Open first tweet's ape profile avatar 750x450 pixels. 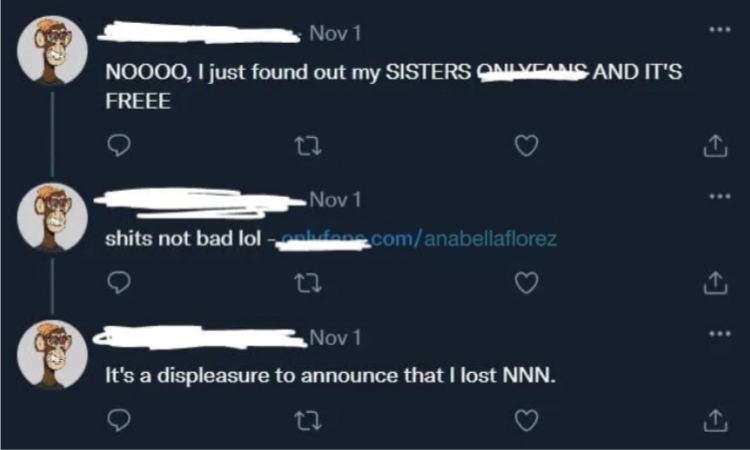pos(53,51)
